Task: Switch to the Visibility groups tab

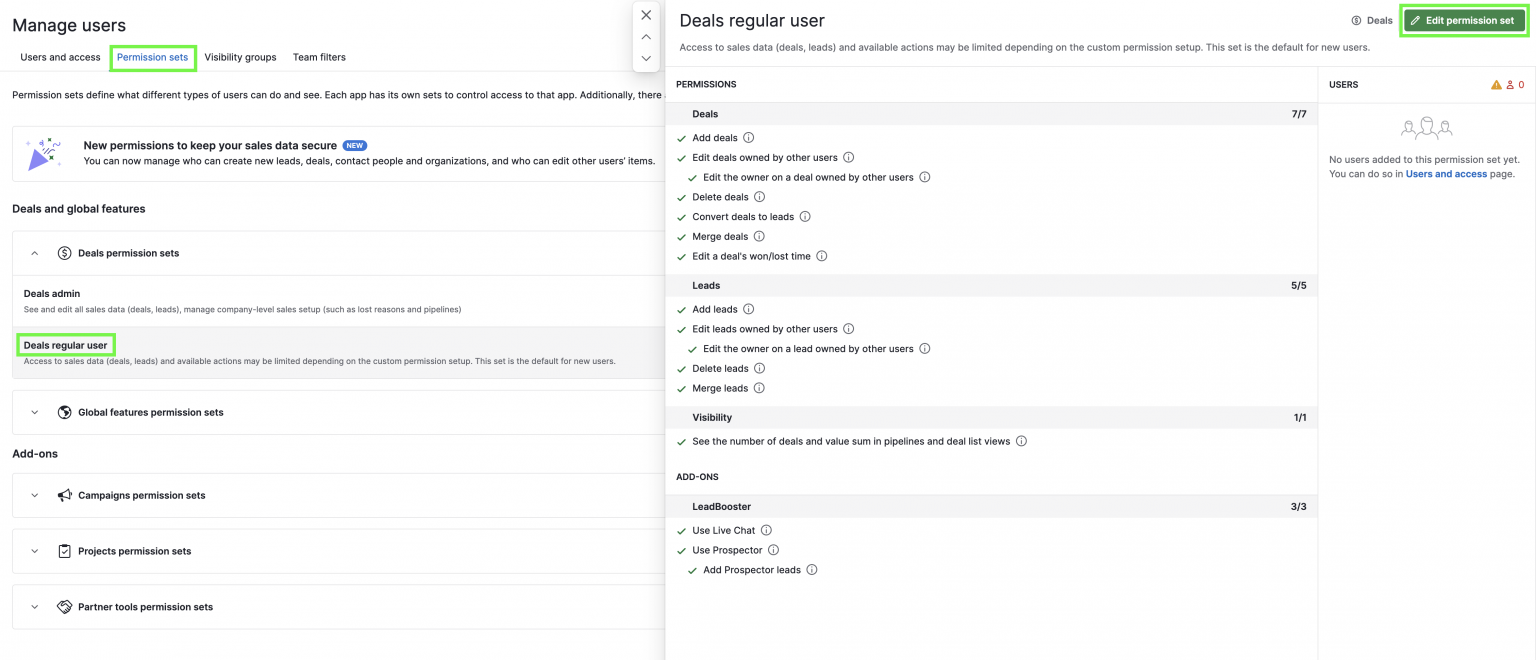Action: (240, 57)
